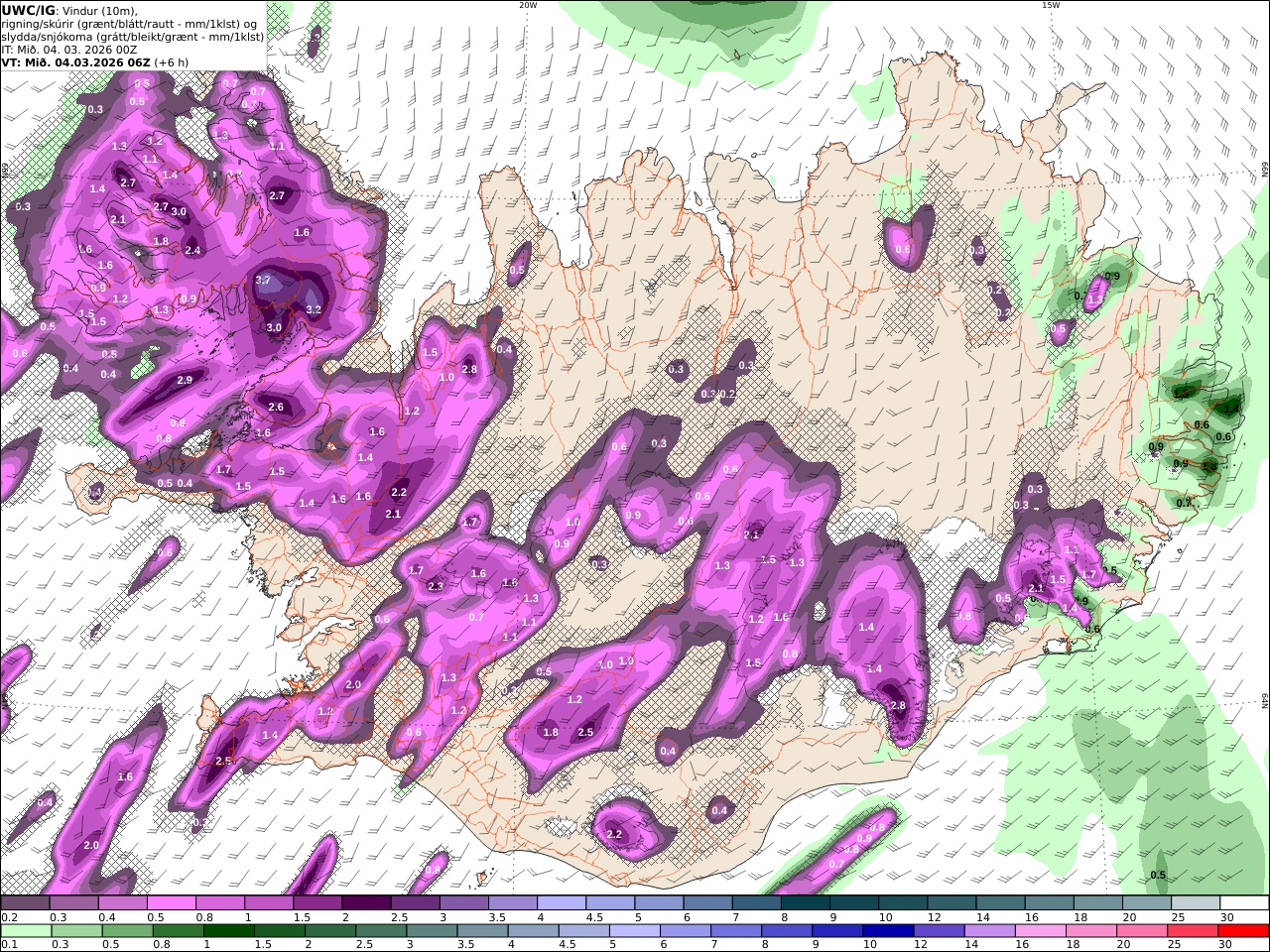Screen dimensions: 1270x952
Task: Click the bright red 30 rain legend swatch
Action: coord(1243,931)
